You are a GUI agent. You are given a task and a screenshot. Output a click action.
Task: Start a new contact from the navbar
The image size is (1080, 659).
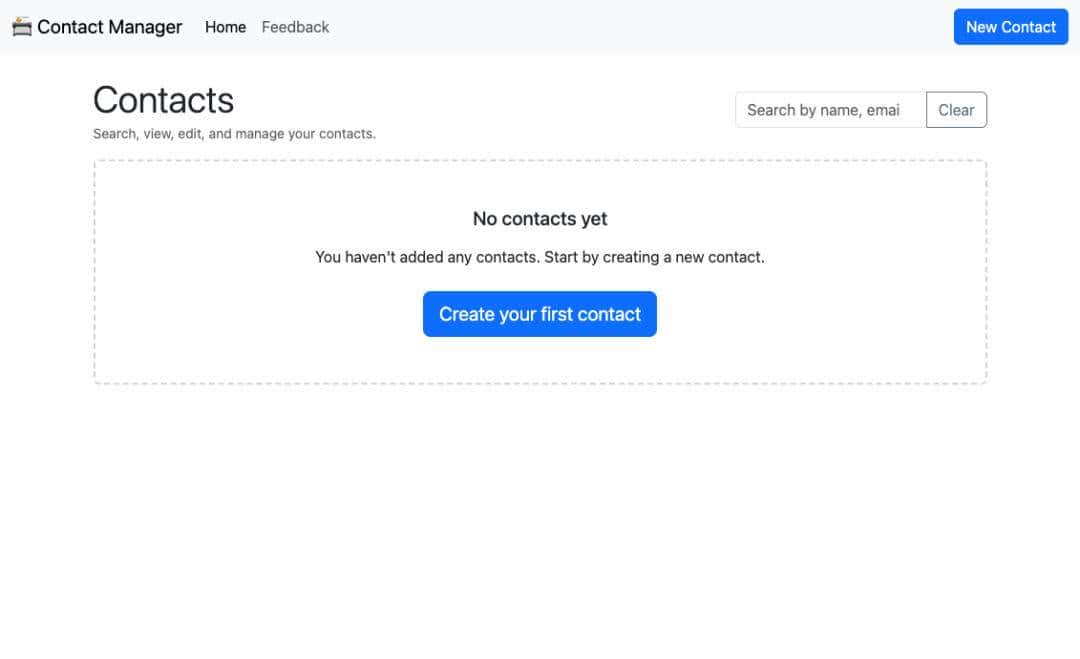pos(1010,27)
